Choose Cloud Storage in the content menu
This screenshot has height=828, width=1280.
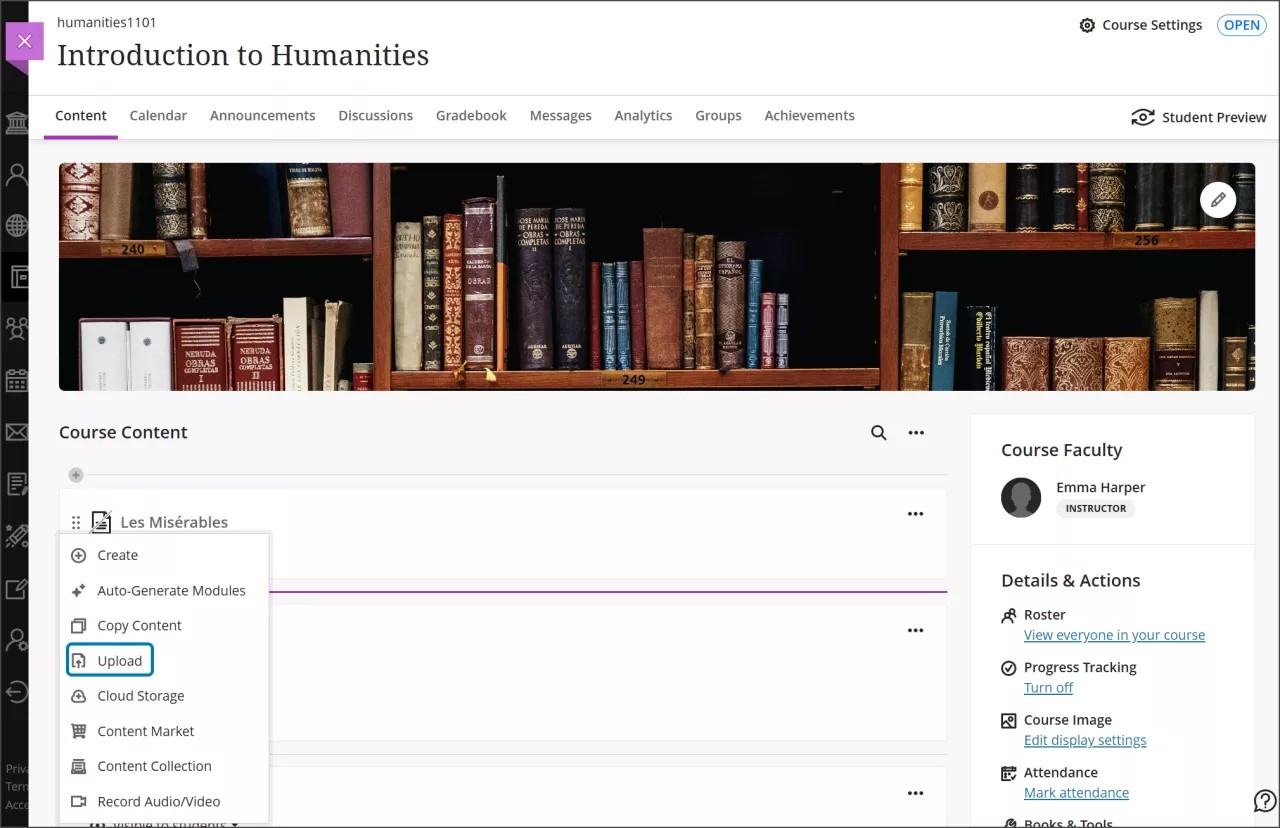(x=140, y=695)
